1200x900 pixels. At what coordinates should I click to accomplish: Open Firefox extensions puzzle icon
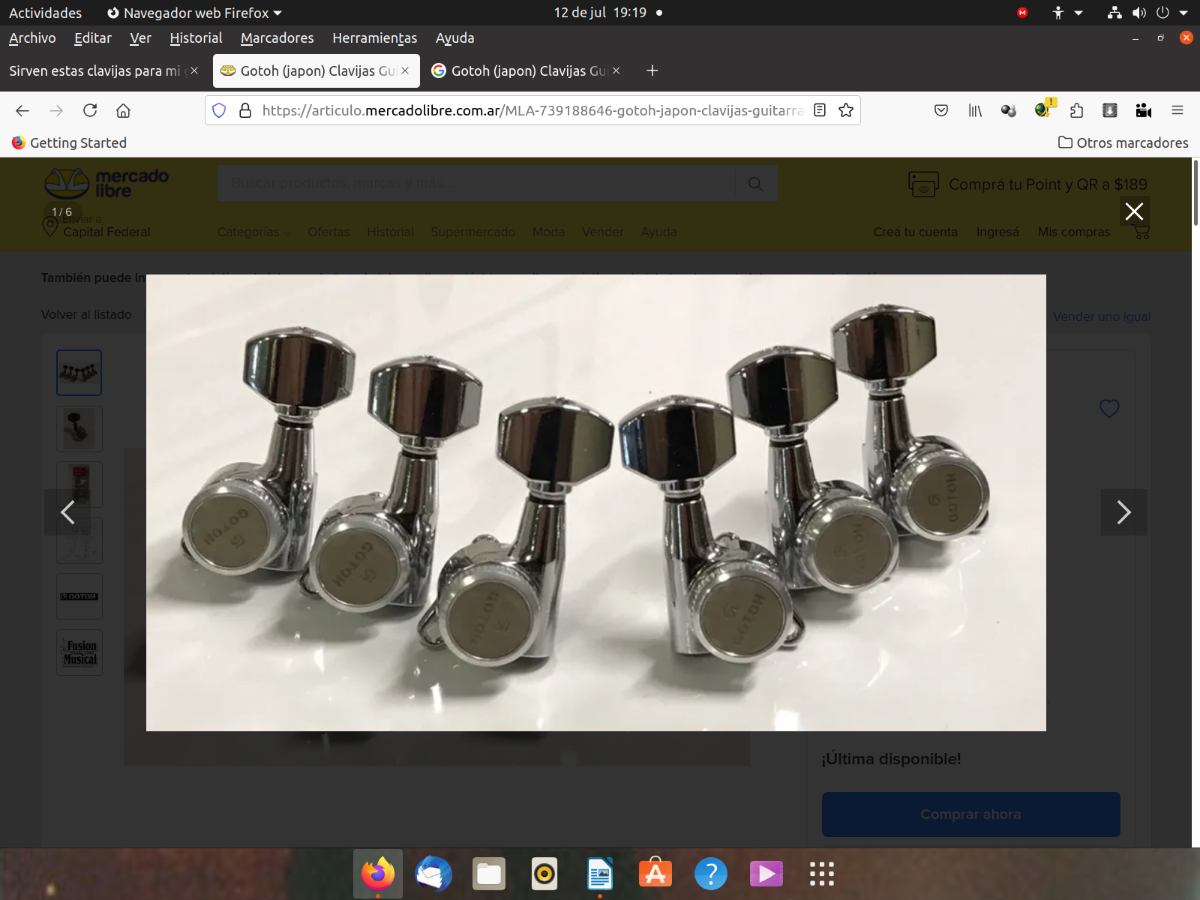click(x=1076, y=110)
